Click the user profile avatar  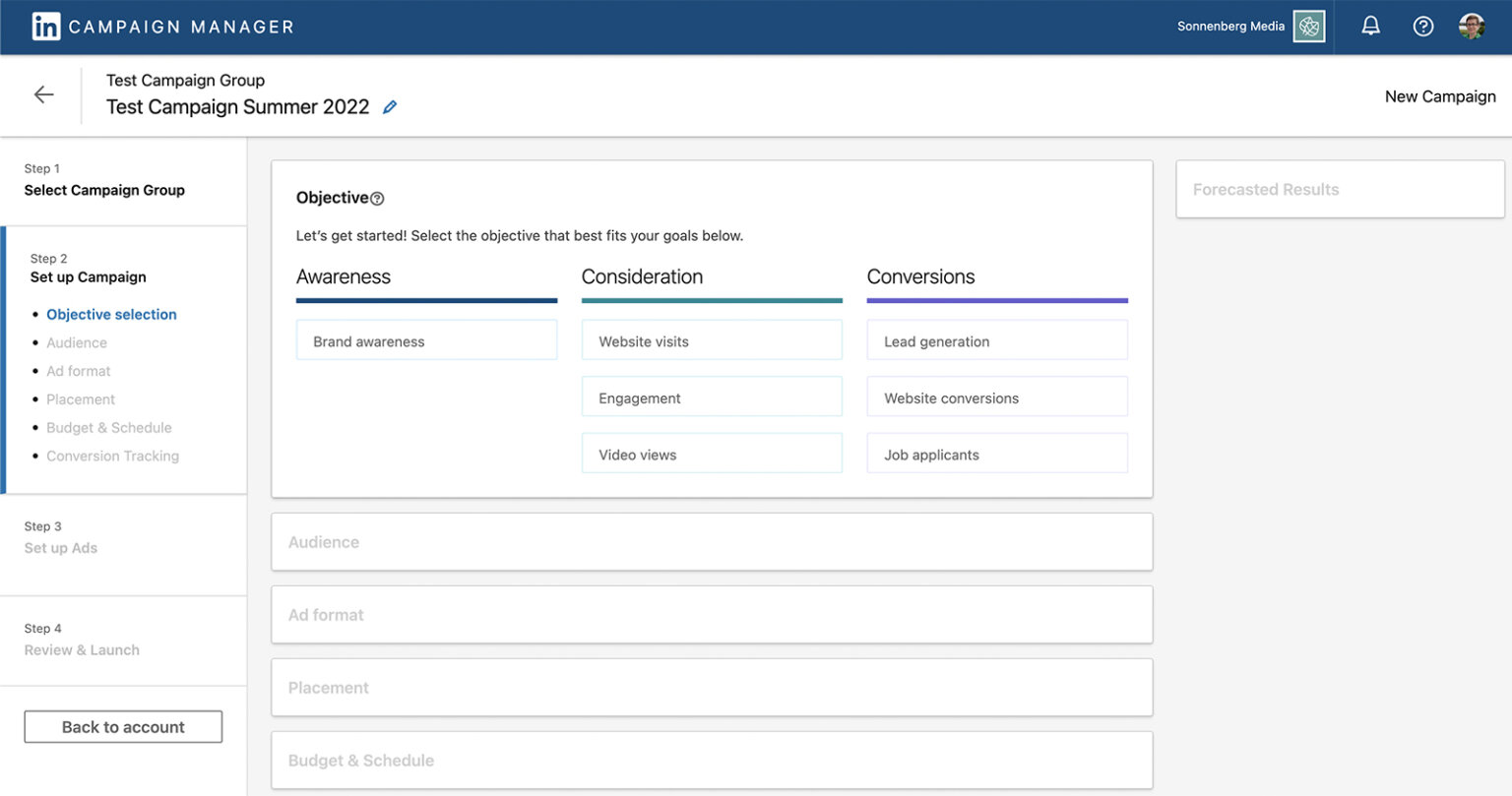[x=1472, y=27]
